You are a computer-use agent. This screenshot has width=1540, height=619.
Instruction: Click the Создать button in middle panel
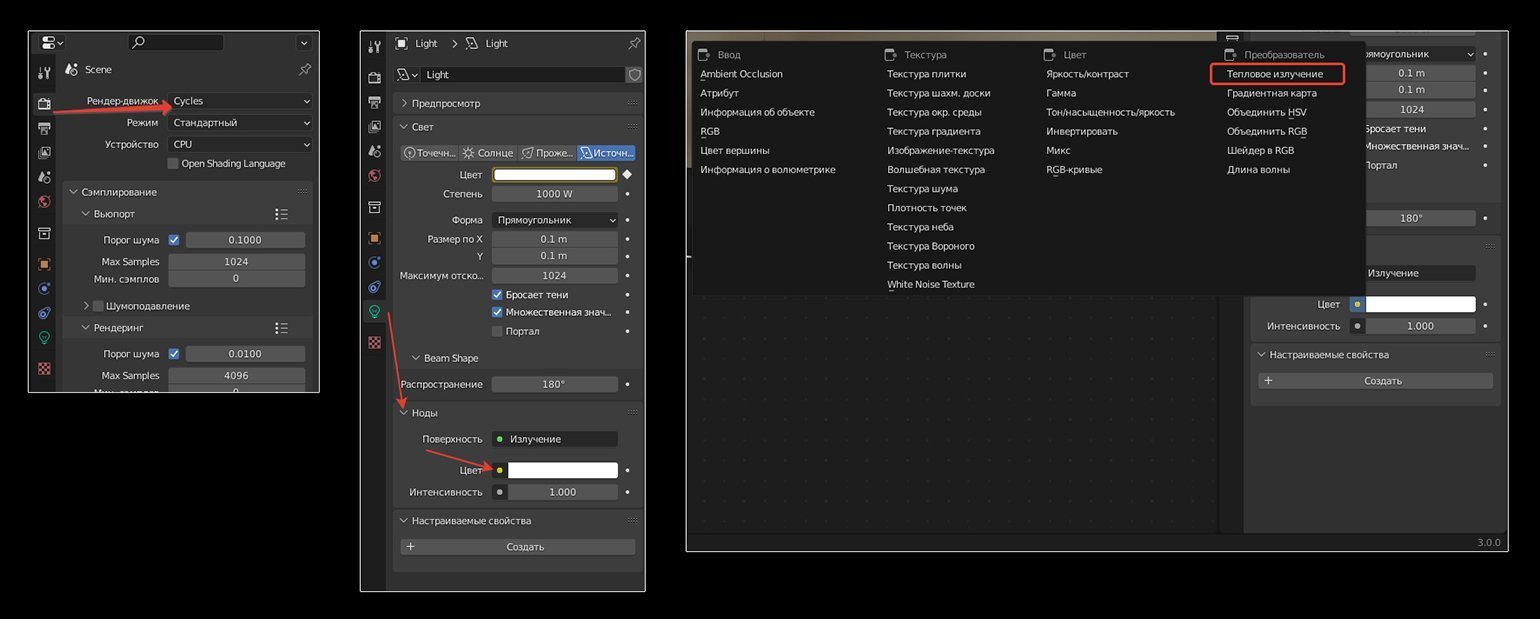coord(518,547)
